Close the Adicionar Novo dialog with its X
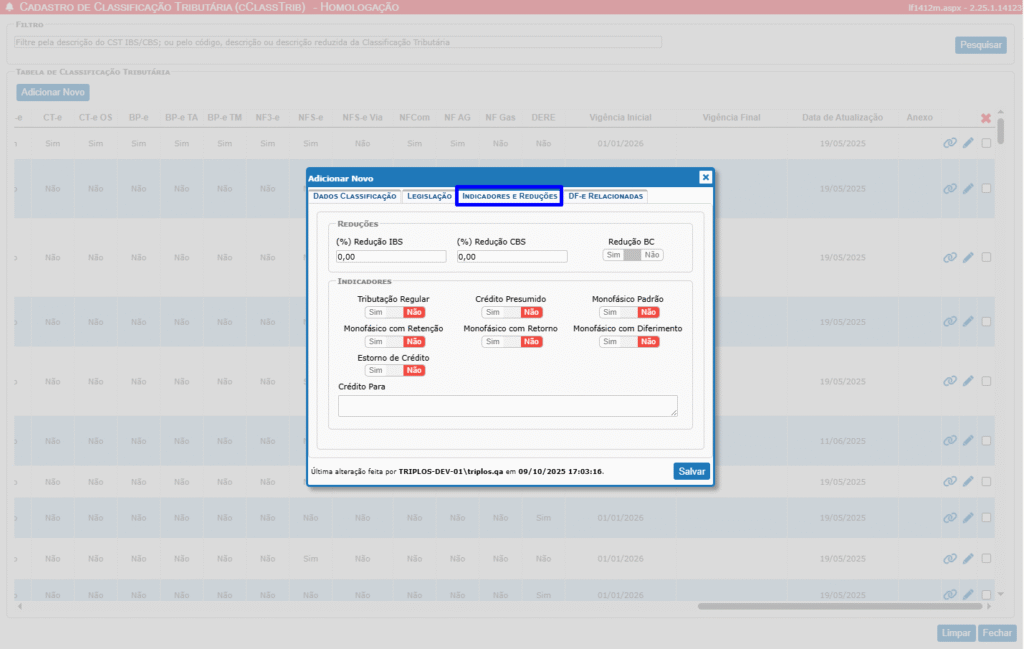Viewport: 1024px width, 649px height. [x=705, y=177]
